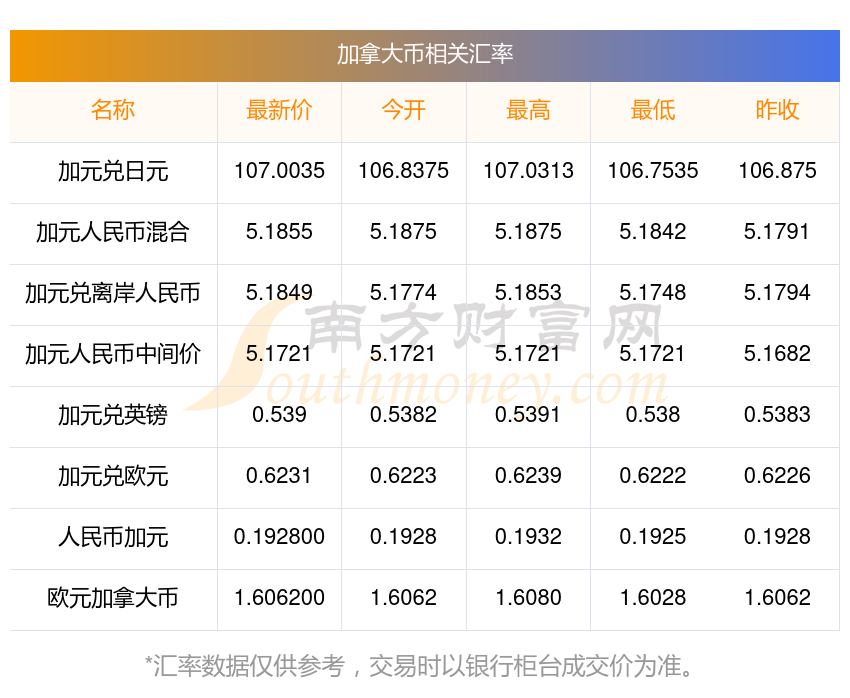Click the low value 0.6222
The image size is (850, 698).
click(653, 476)
